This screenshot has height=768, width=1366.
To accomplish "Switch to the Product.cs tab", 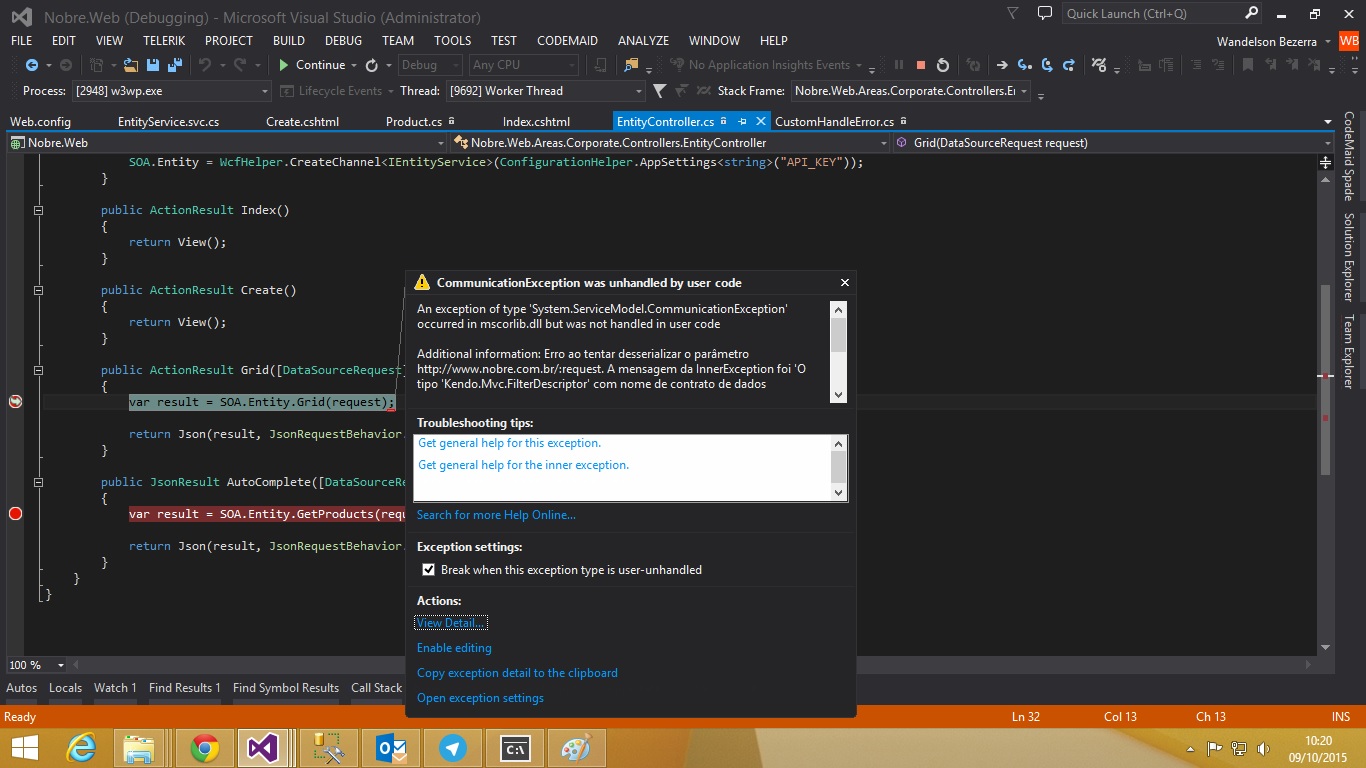I will point(413,122).
